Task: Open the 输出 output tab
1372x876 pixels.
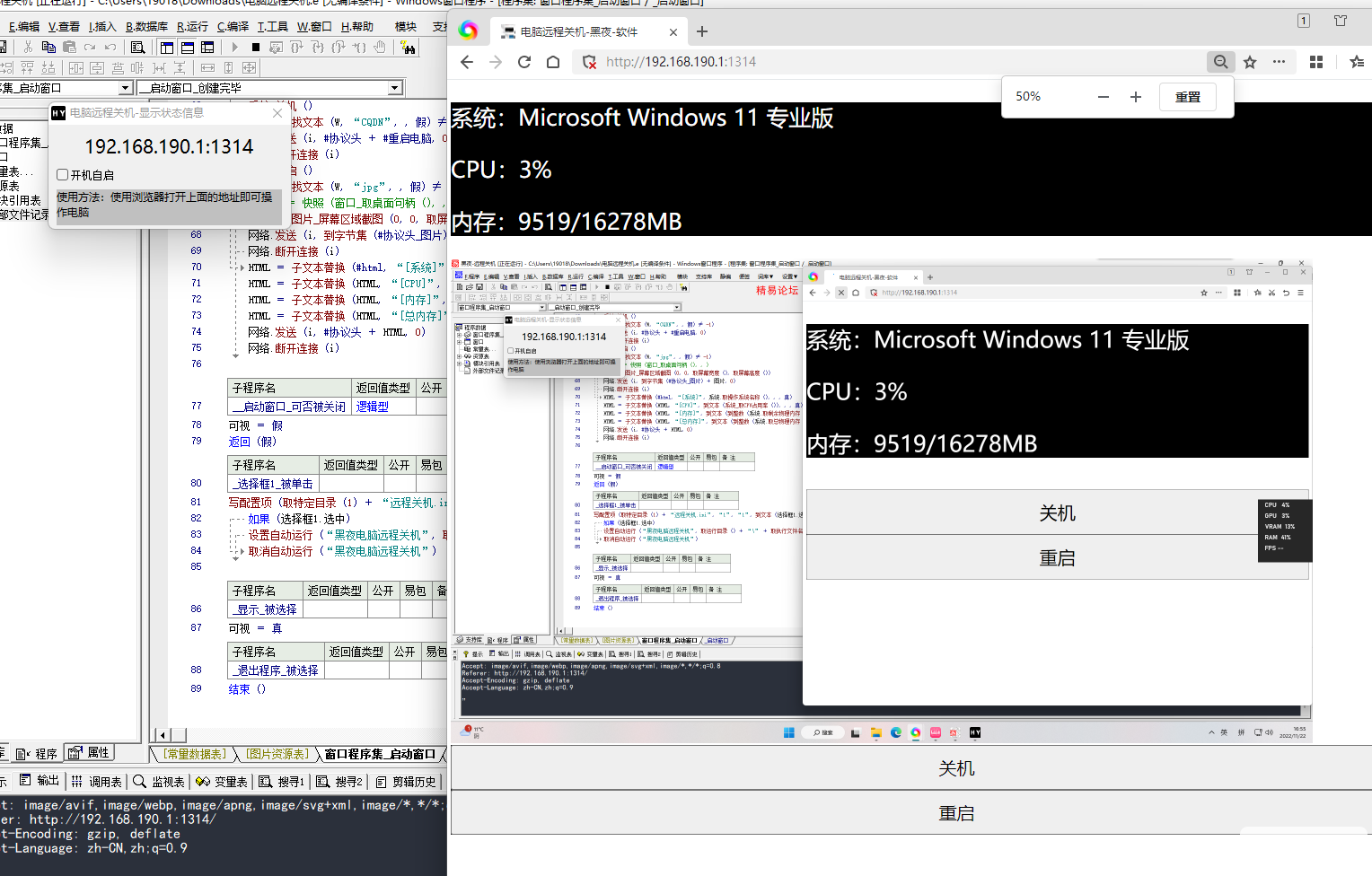Action: (x=40, y=781)
